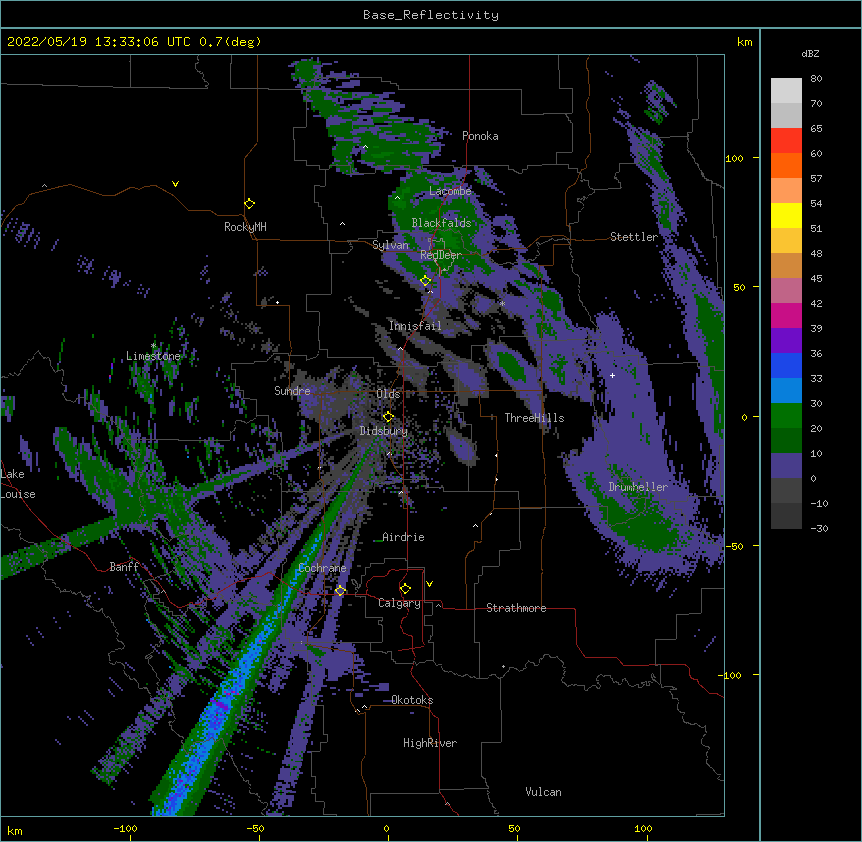This screenshot has height=842, width=862.
Task: Pick the slate purple 0-10 dBZ swatch
Action: coord(786,466)
